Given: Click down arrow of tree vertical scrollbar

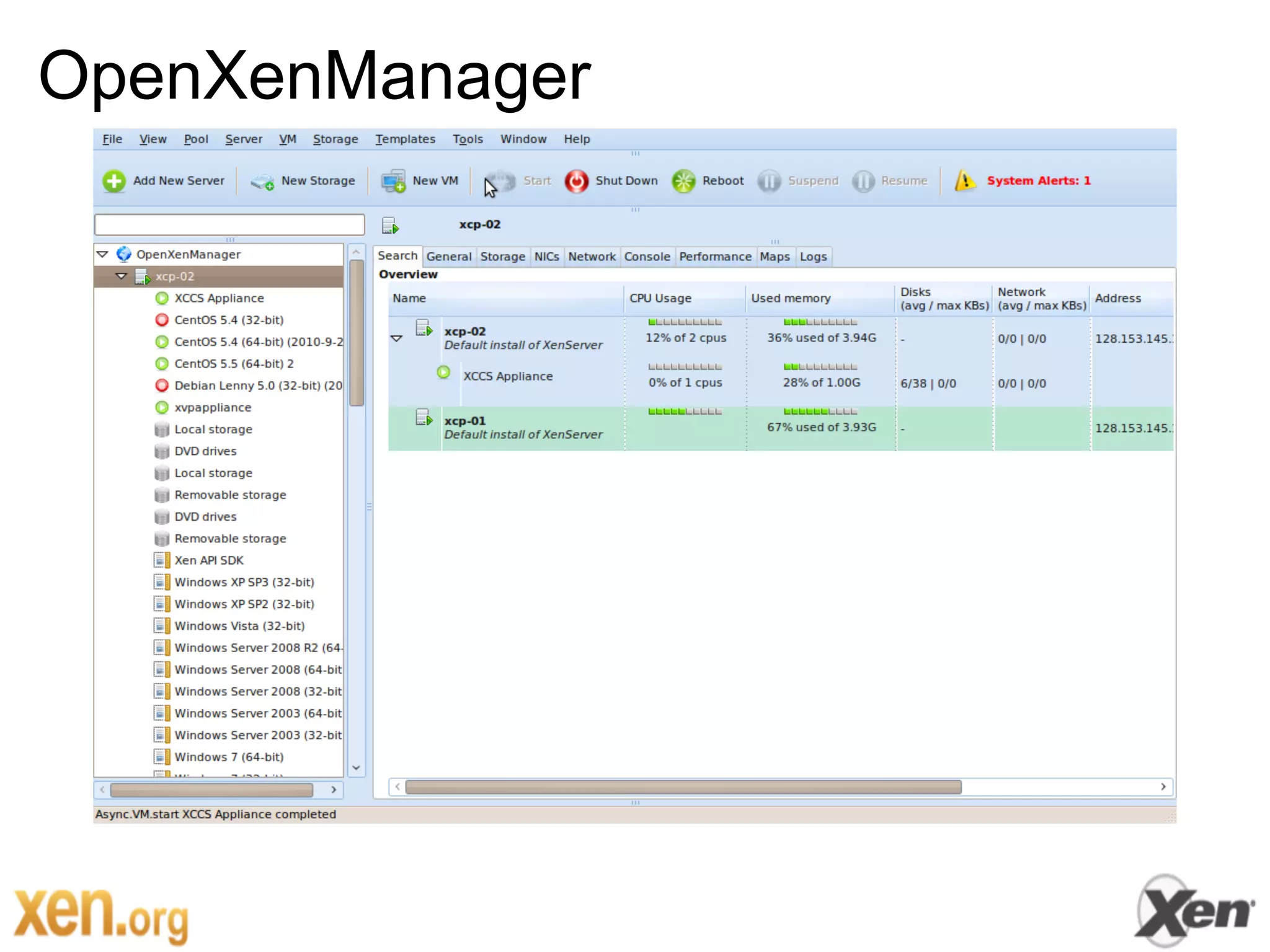Looking at the screenshot, I should [357, 767].
